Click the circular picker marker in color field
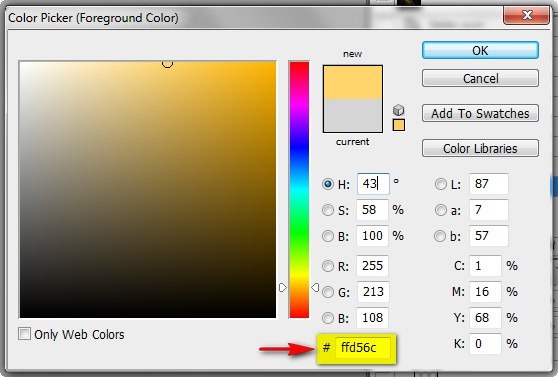558x377 pixels. [x=167, y=64]
